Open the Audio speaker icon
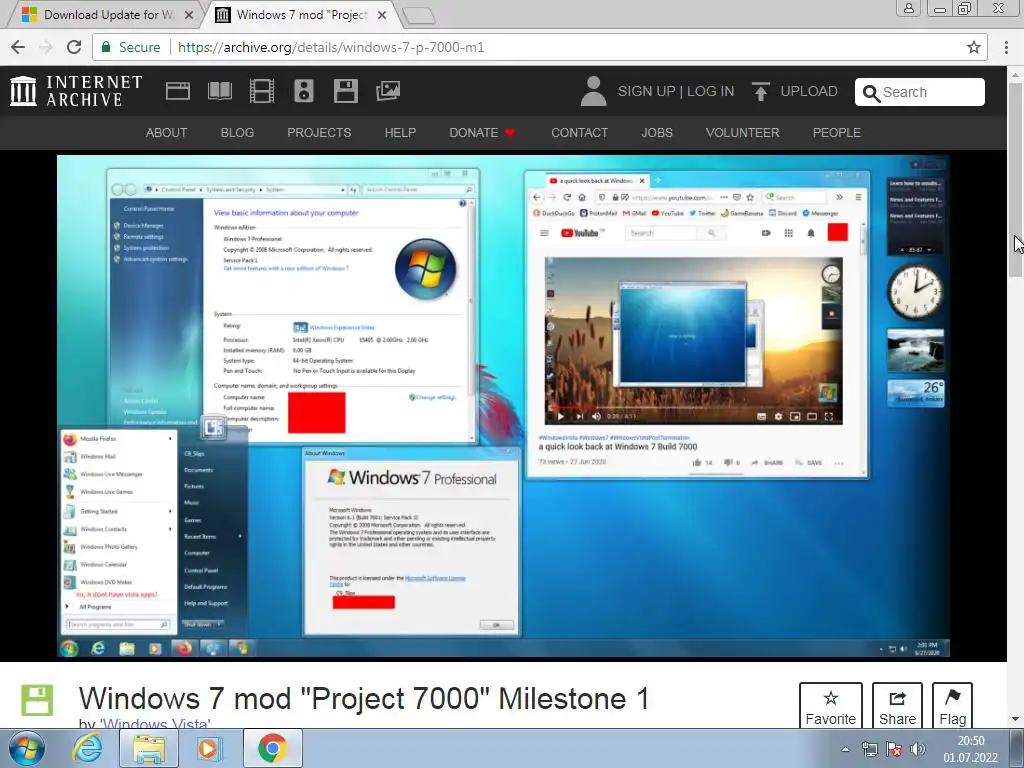The width and height of the screenshot is (1024, 768). click(x=304, y=91)
